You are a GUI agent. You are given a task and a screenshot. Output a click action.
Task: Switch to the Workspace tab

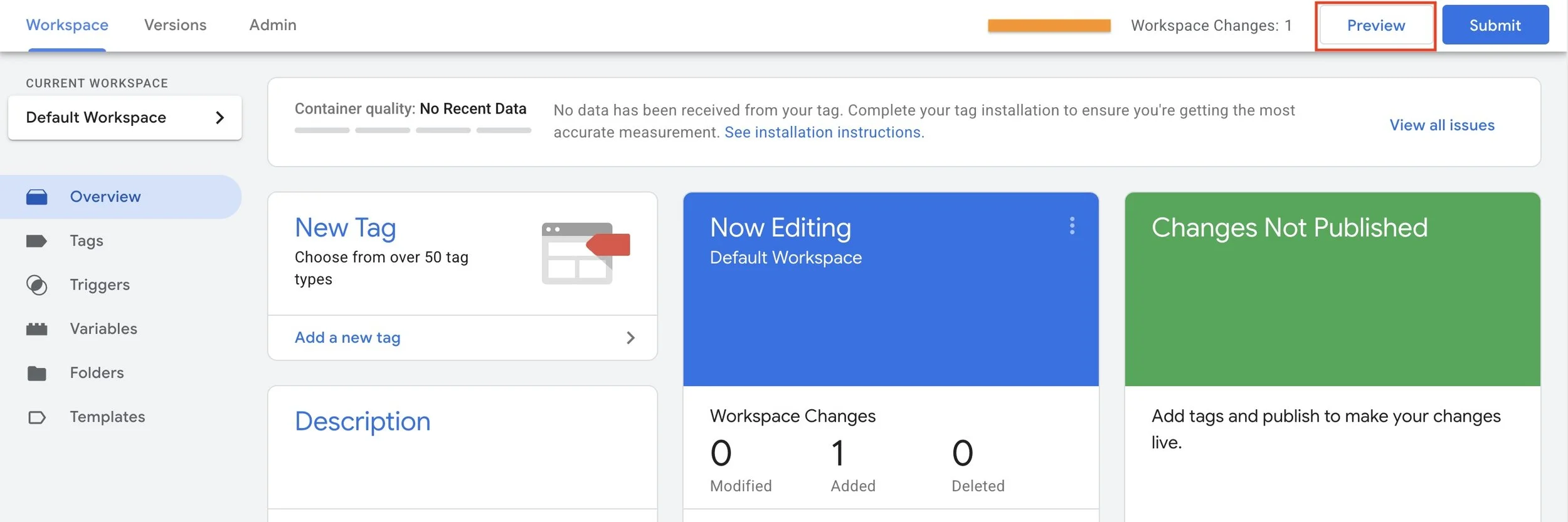pos(67,25)
